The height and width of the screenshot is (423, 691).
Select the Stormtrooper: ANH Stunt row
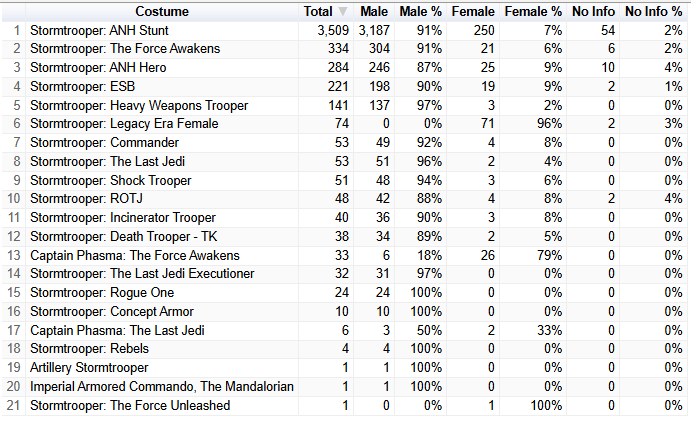[346, 30]
